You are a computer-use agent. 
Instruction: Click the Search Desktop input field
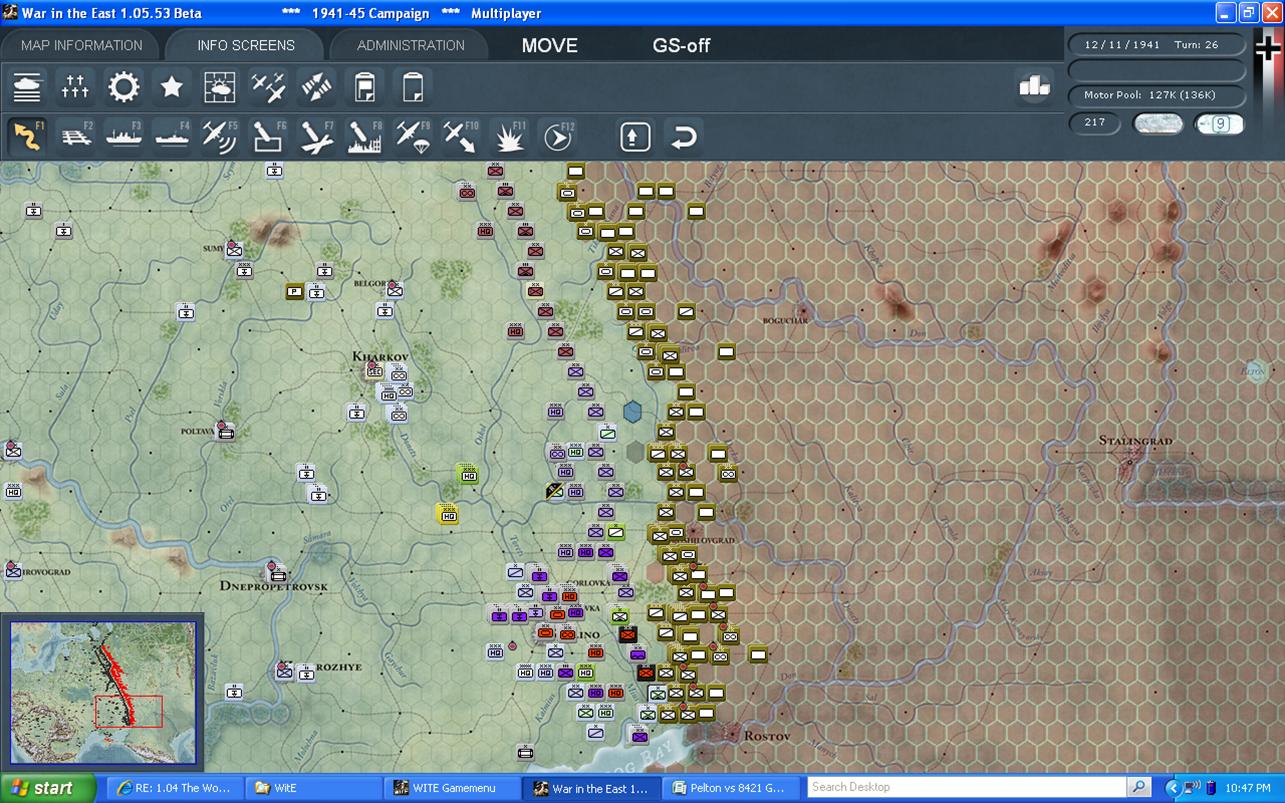click(x=966, y=787)
